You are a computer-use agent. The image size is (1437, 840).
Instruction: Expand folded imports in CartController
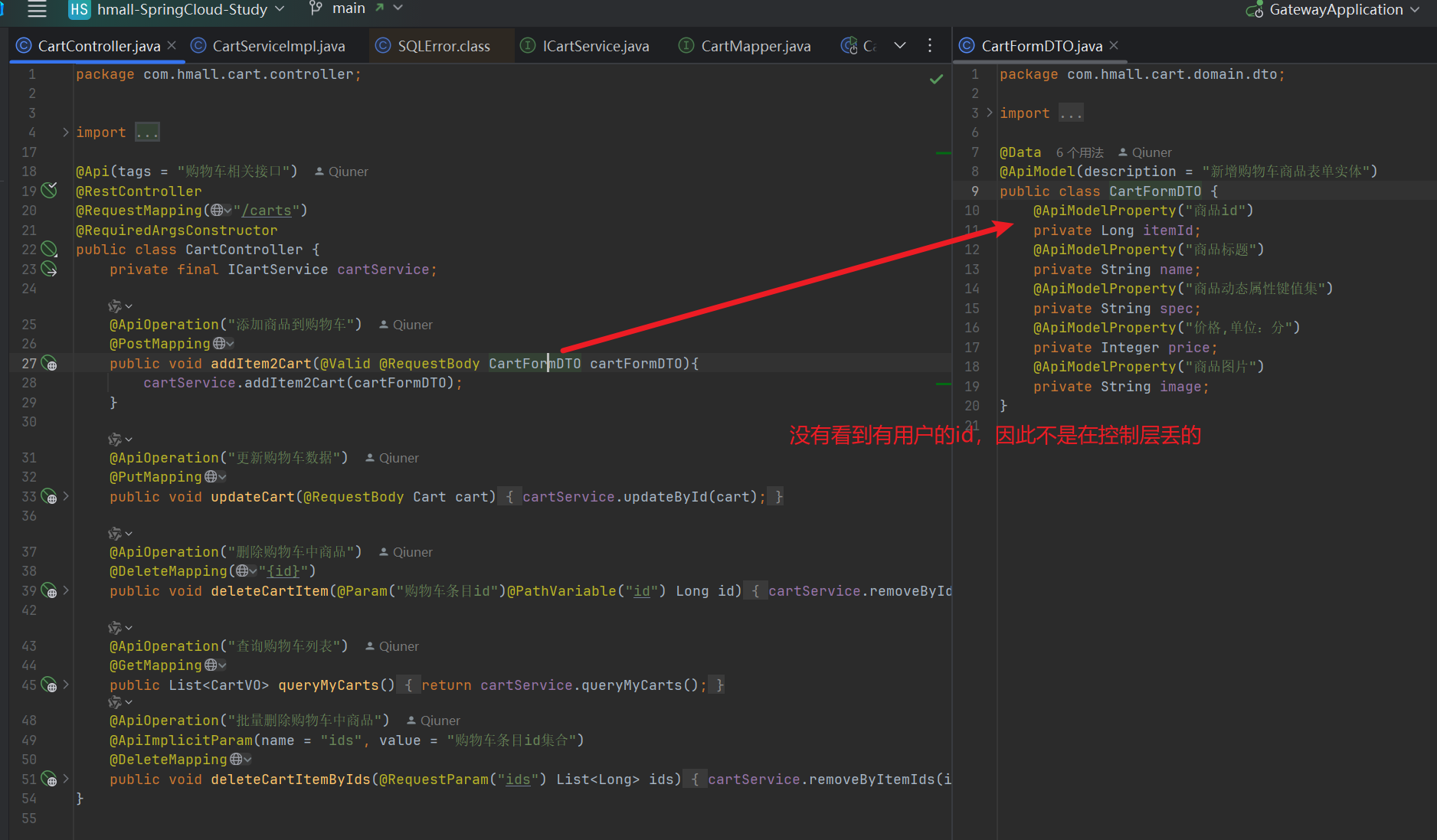pos(66,132)
